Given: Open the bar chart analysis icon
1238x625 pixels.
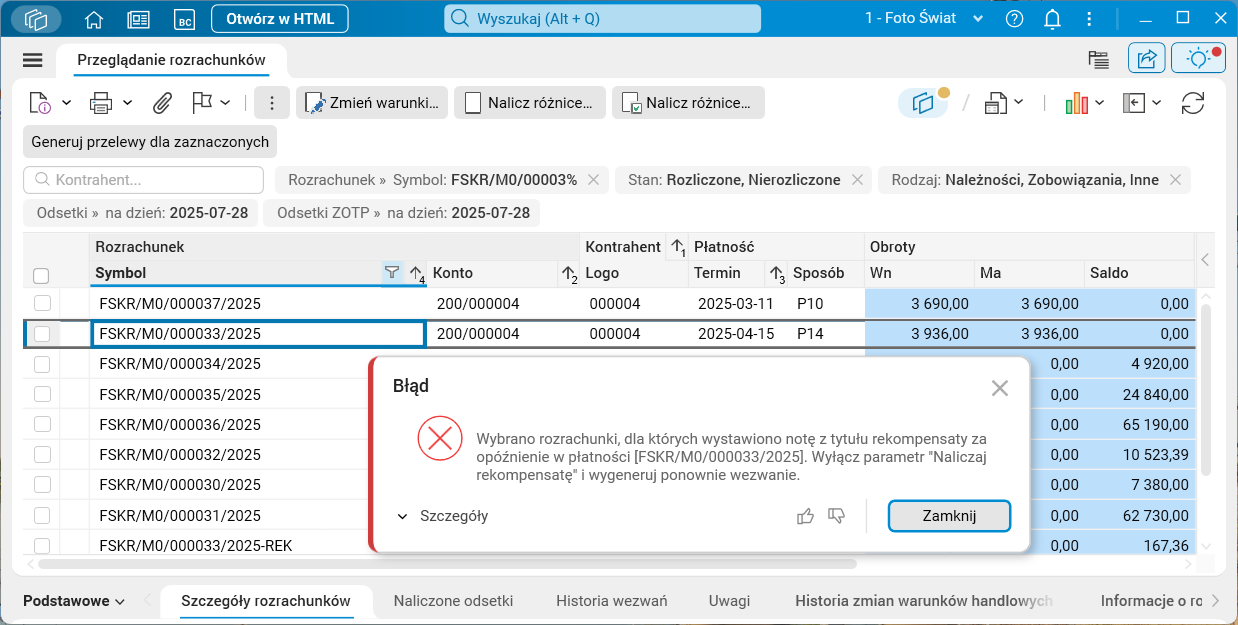Looking at the screenshot, I should pos(1079,102).
